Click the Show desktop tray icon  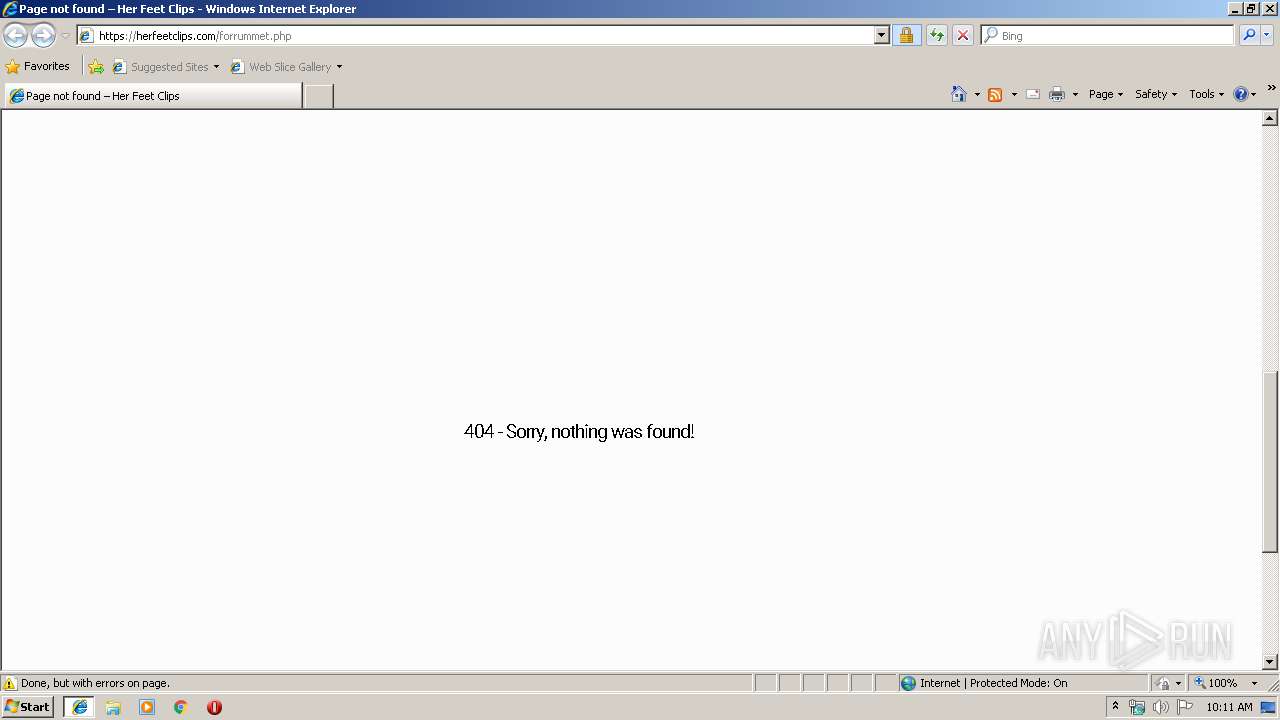click(1268, 707)
